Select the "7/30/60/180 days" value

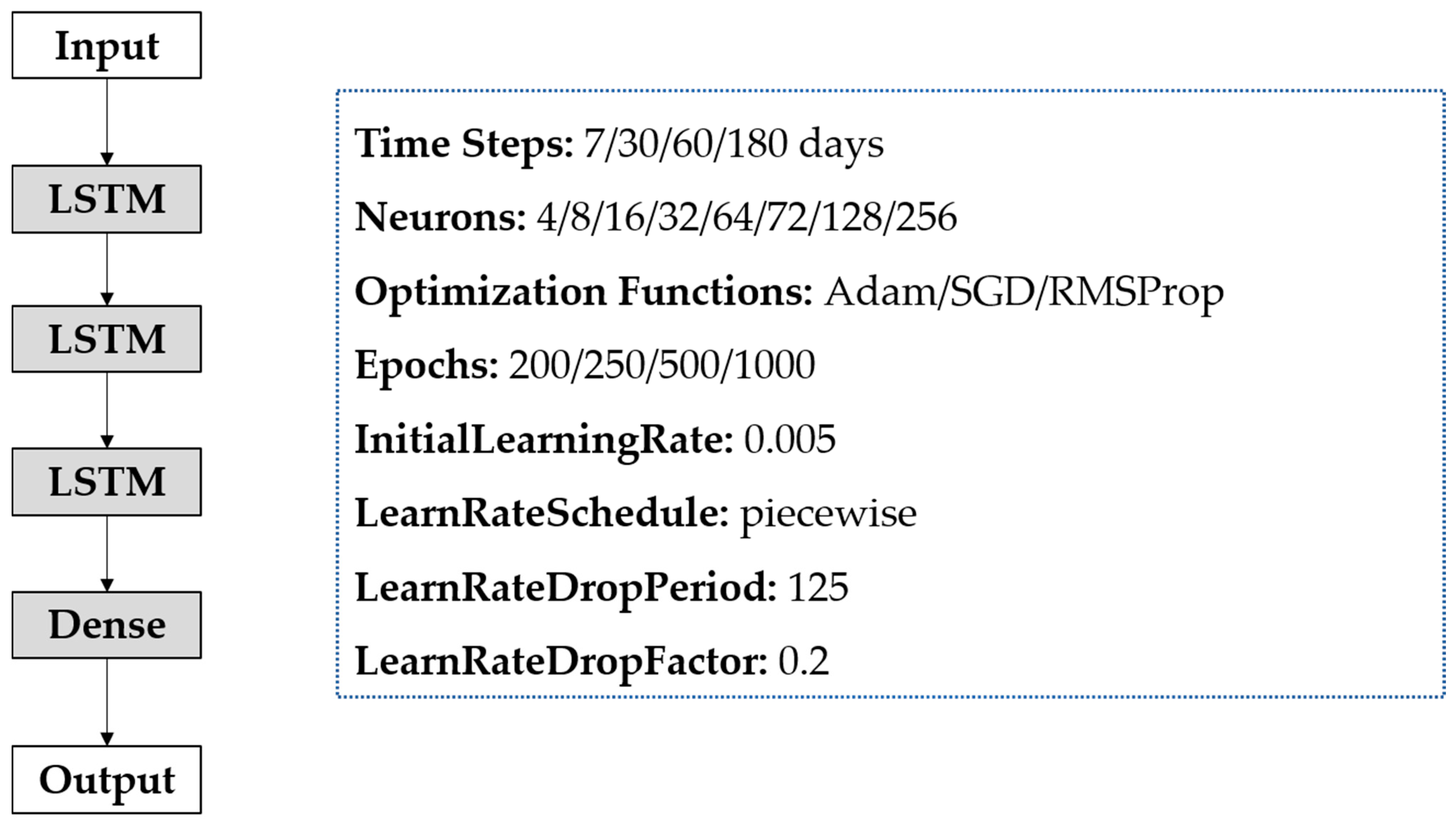[733, 143]
